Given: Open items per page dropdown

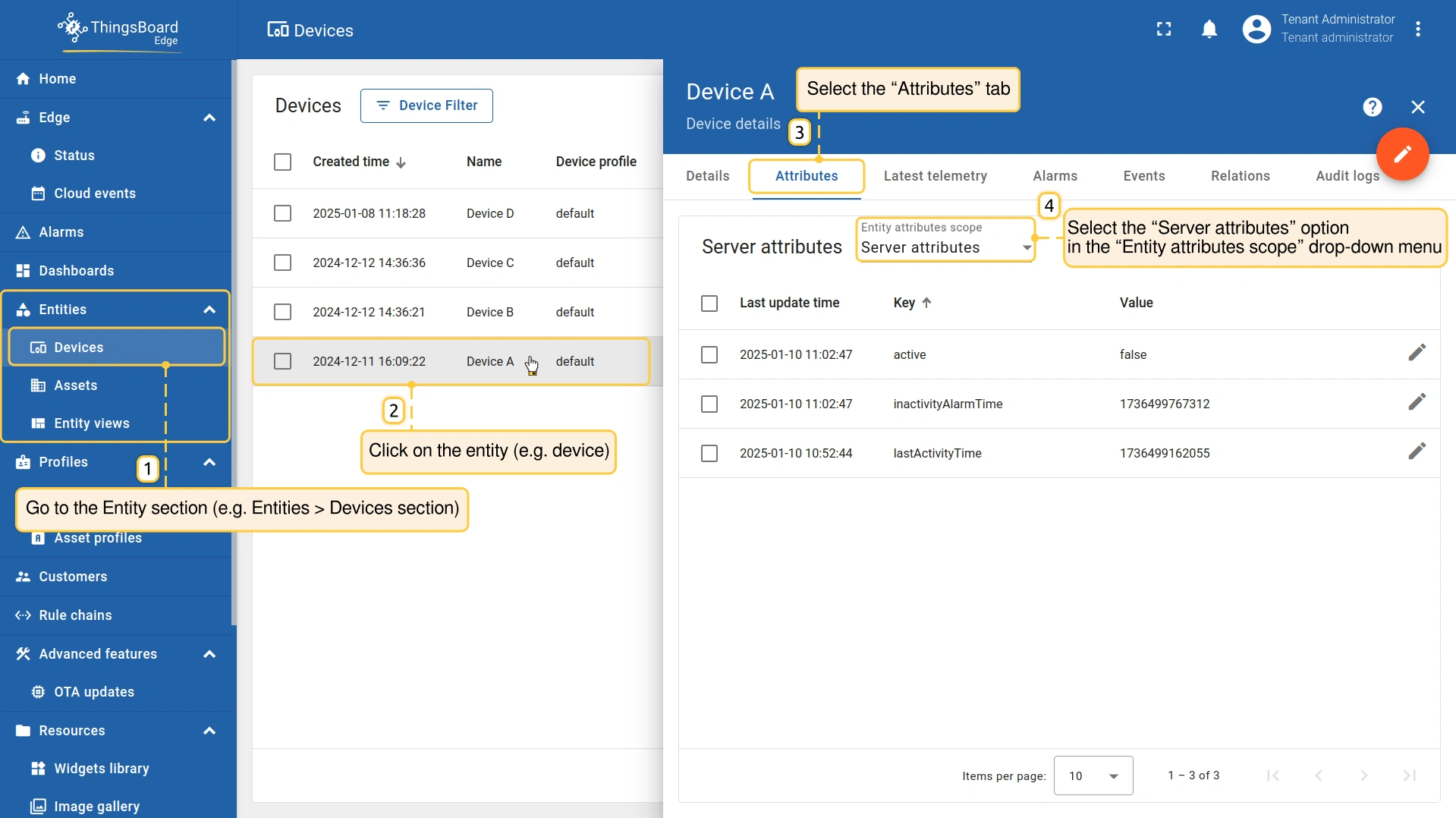Looking at the screenshot, I should point(1093,776).
